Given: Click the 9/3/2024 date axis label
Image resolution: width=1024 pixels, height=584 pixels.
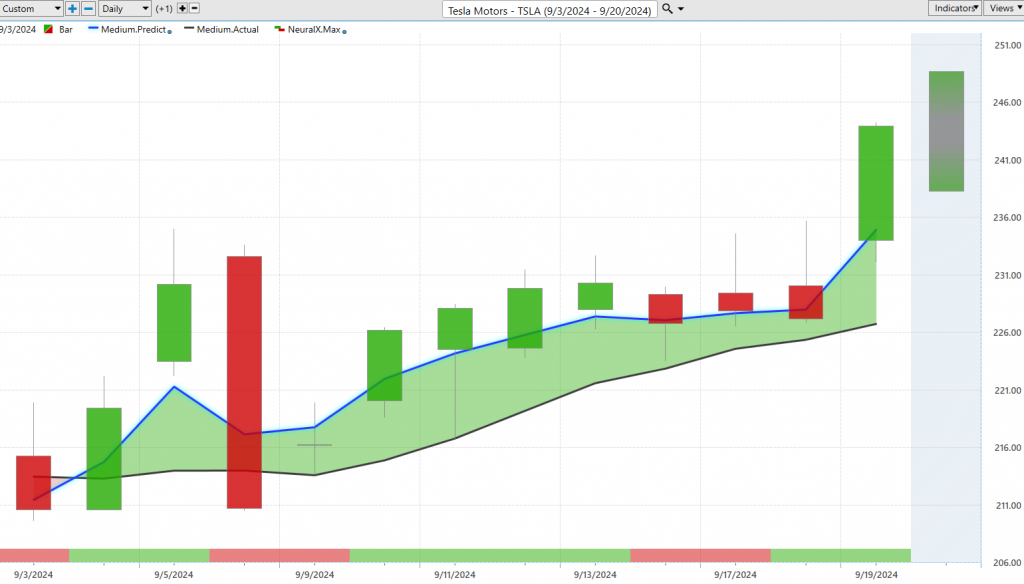Looking at the screenshot, I should click(x=33, y=575).
